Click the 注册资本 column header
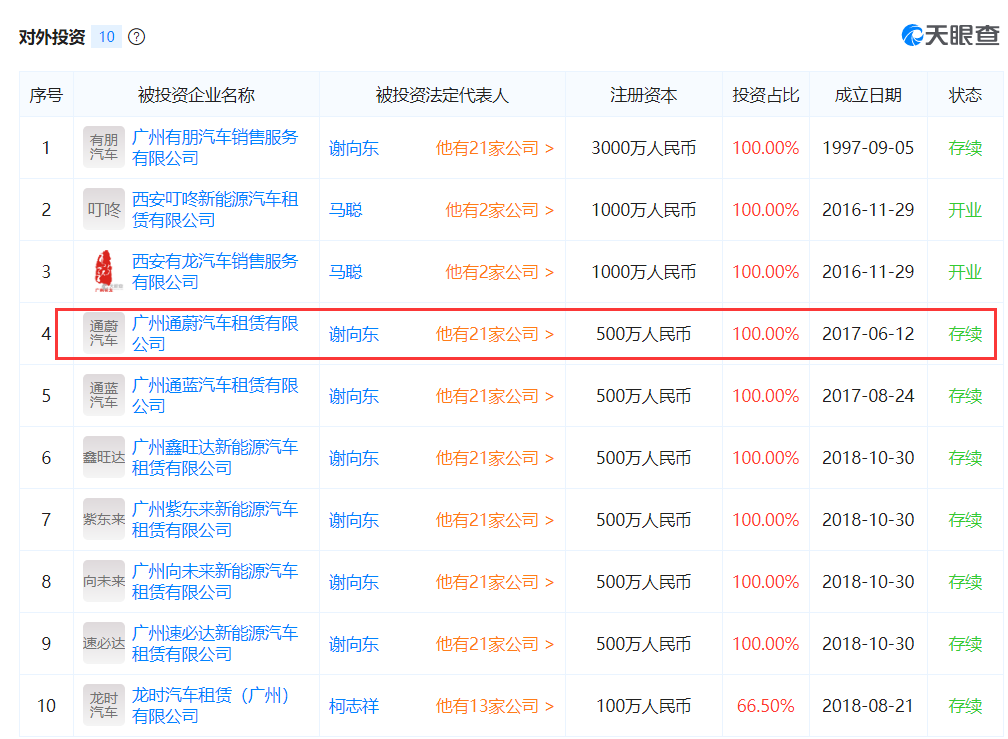1008x739 pixels. [644, 95]
